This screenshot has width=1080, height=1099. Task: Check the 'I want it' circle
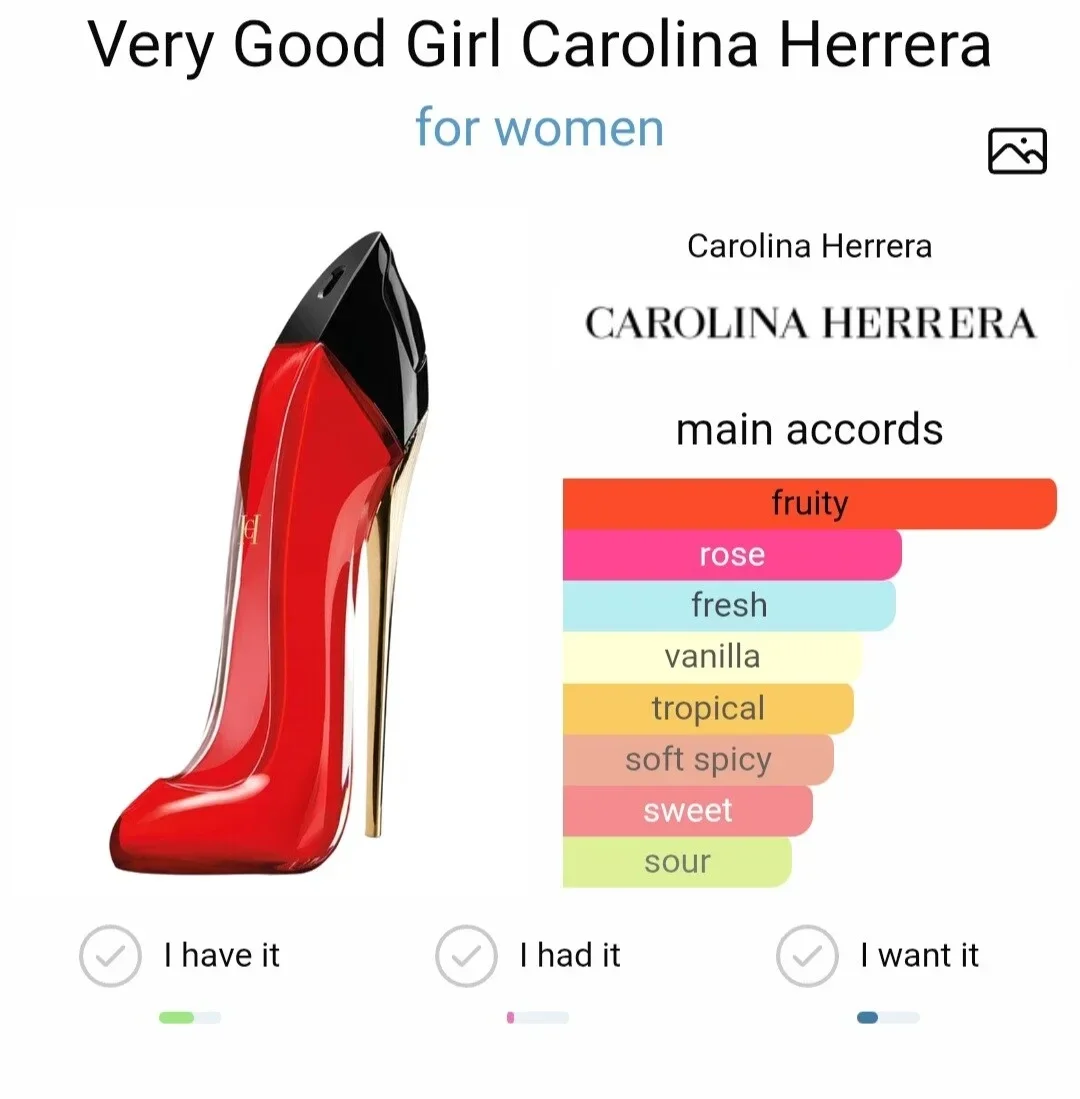807,955
